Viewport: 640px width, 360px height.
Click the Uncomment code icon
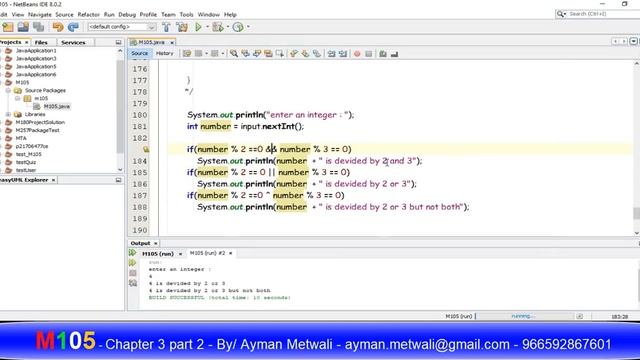[394, 54]
